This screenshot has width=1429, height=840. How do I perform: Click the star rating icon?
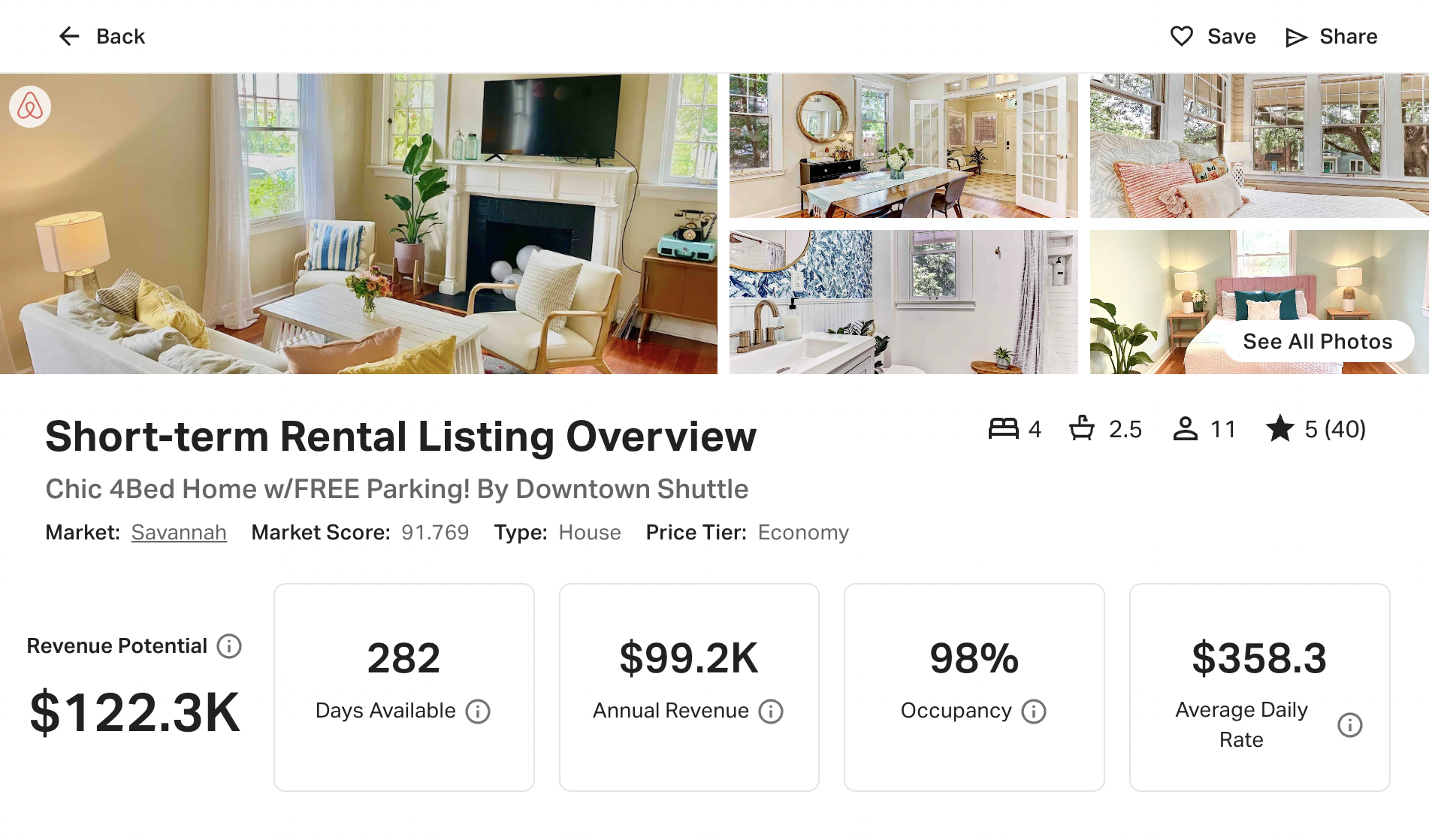(1280, 429)
